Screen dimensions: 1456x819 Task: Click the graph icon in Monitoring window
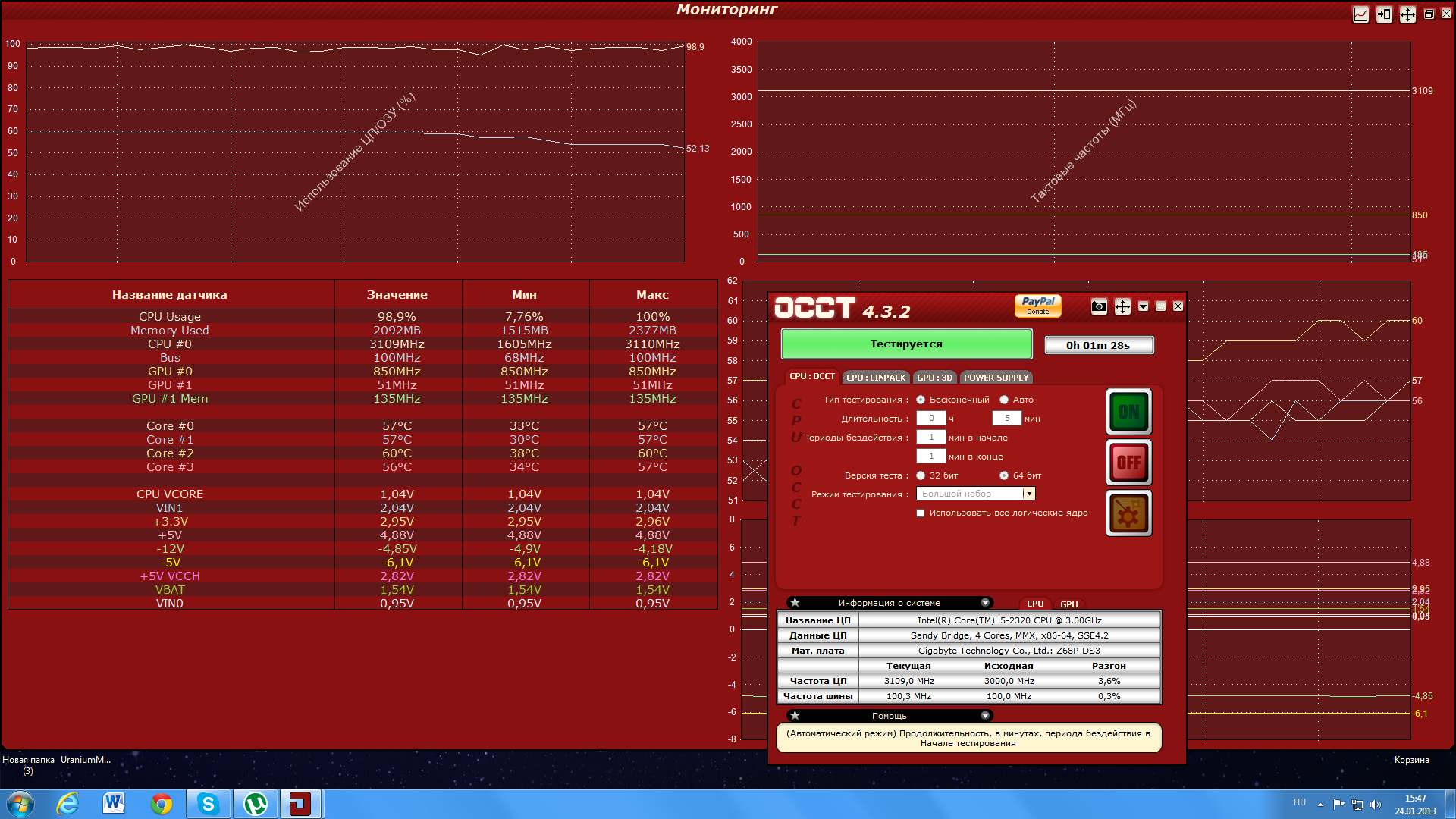point(1360,14)
